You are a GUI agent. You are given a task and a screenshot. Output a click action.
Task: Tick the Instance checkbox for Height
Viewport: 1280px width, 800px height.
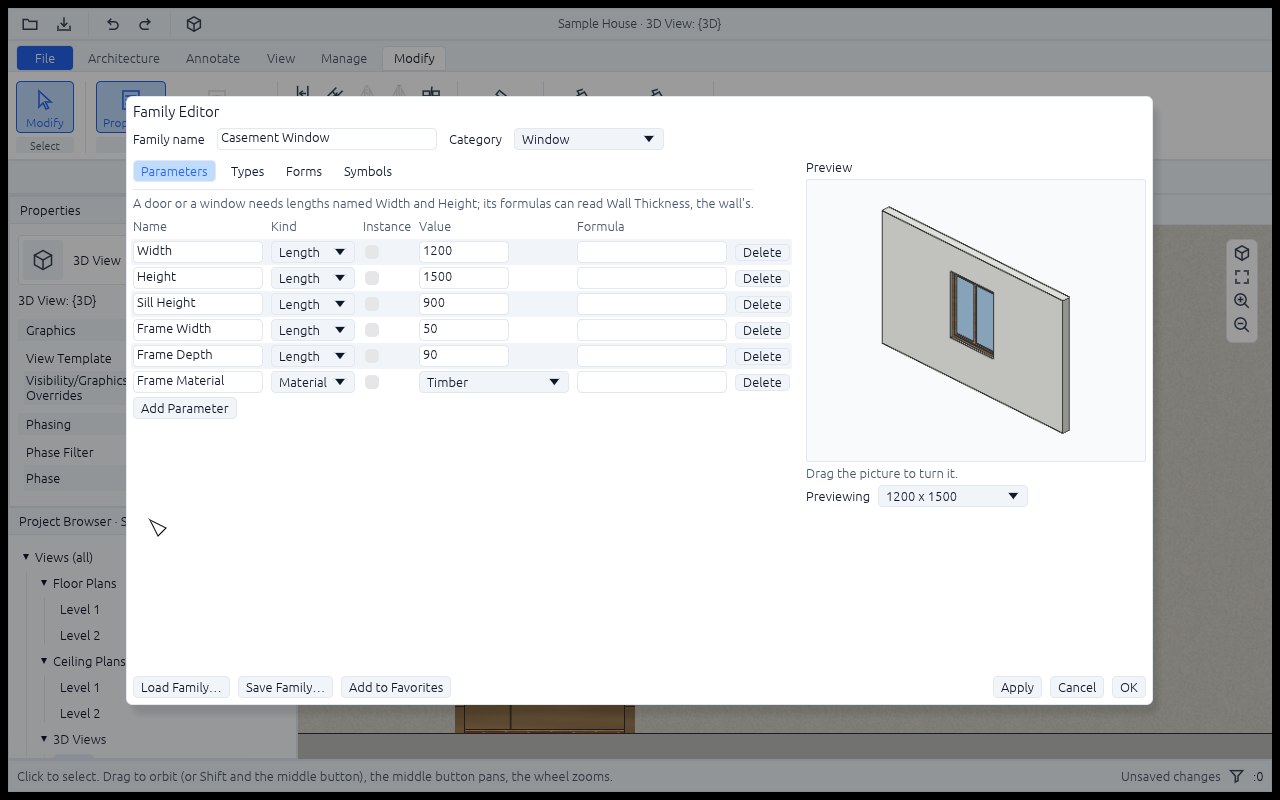point(372,278)
